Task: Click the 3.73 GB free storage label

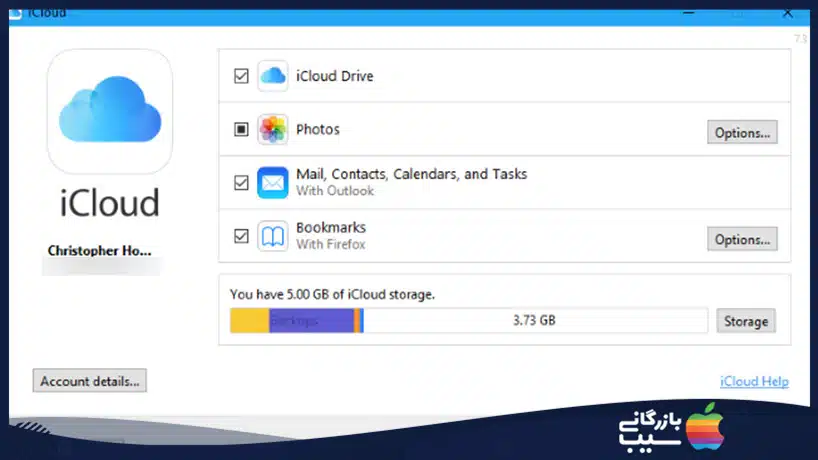Action: click(534, 320)
